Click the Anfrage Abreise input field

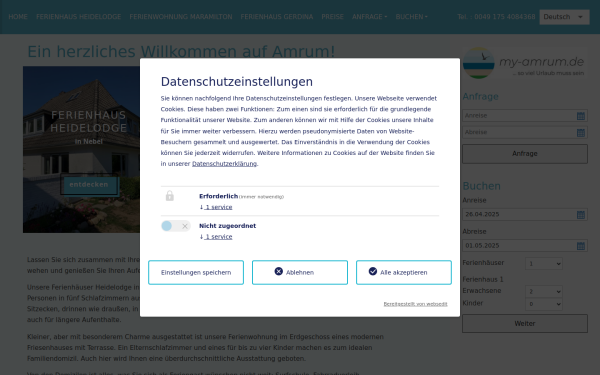pos(525,133)
